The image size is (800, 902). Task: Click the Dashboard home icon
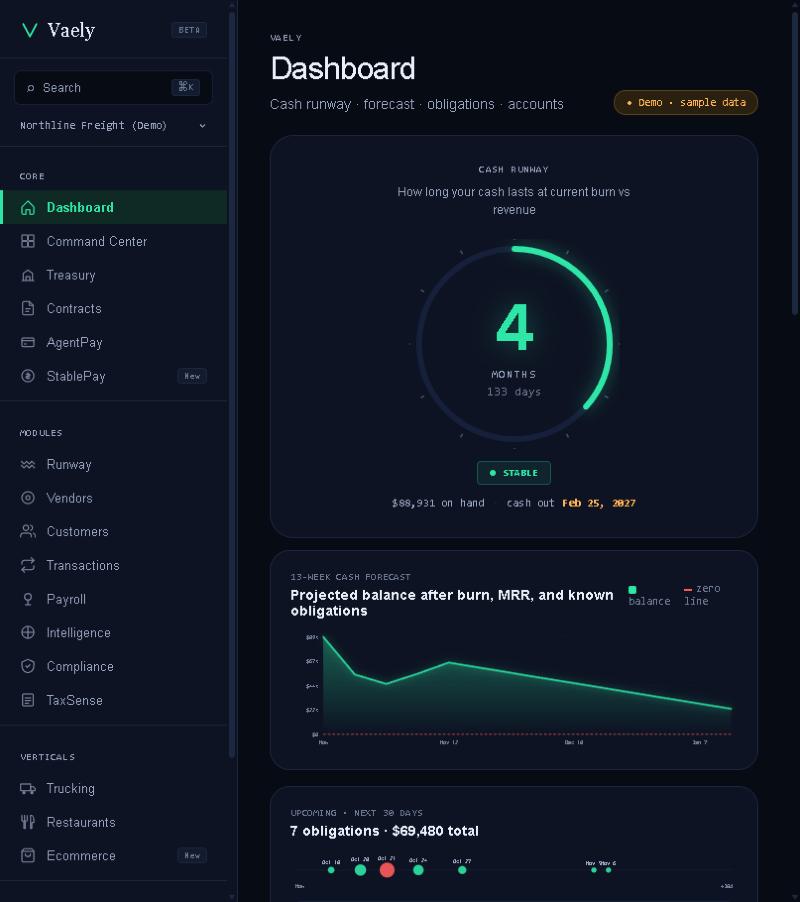(x=28, y=208)
